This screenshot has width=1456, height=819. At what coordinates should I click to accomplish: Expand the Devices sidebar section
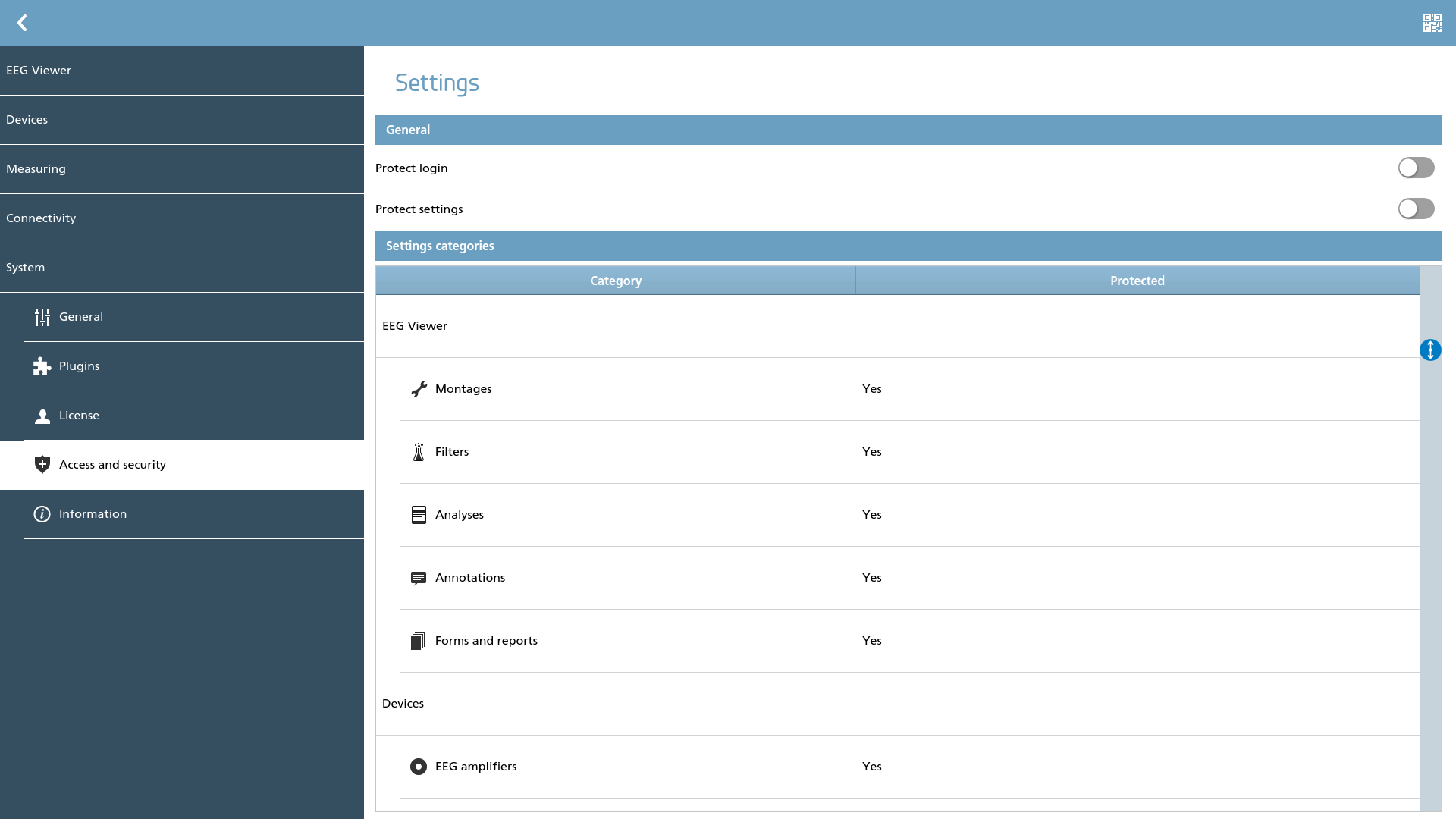pyautogui.click(x=182, y=120)
